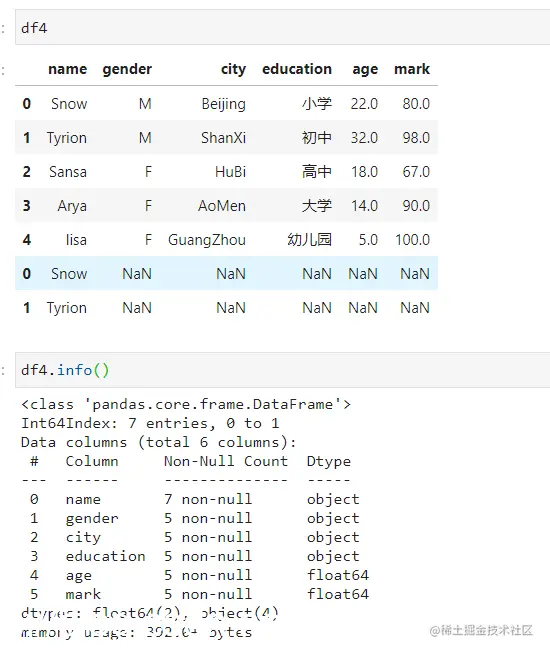This screenshot has width=550, height=654.
Task: Click 'education' in the info column list
Action: [x=105, y=556]
